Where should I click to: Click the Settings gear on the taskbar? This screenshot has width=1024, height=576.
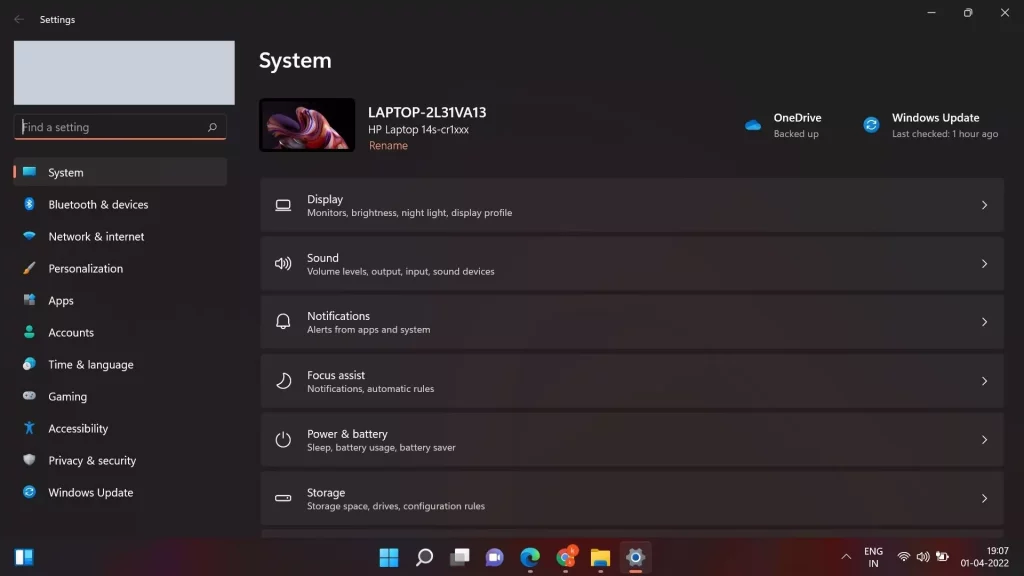click(x=635, y=557)
